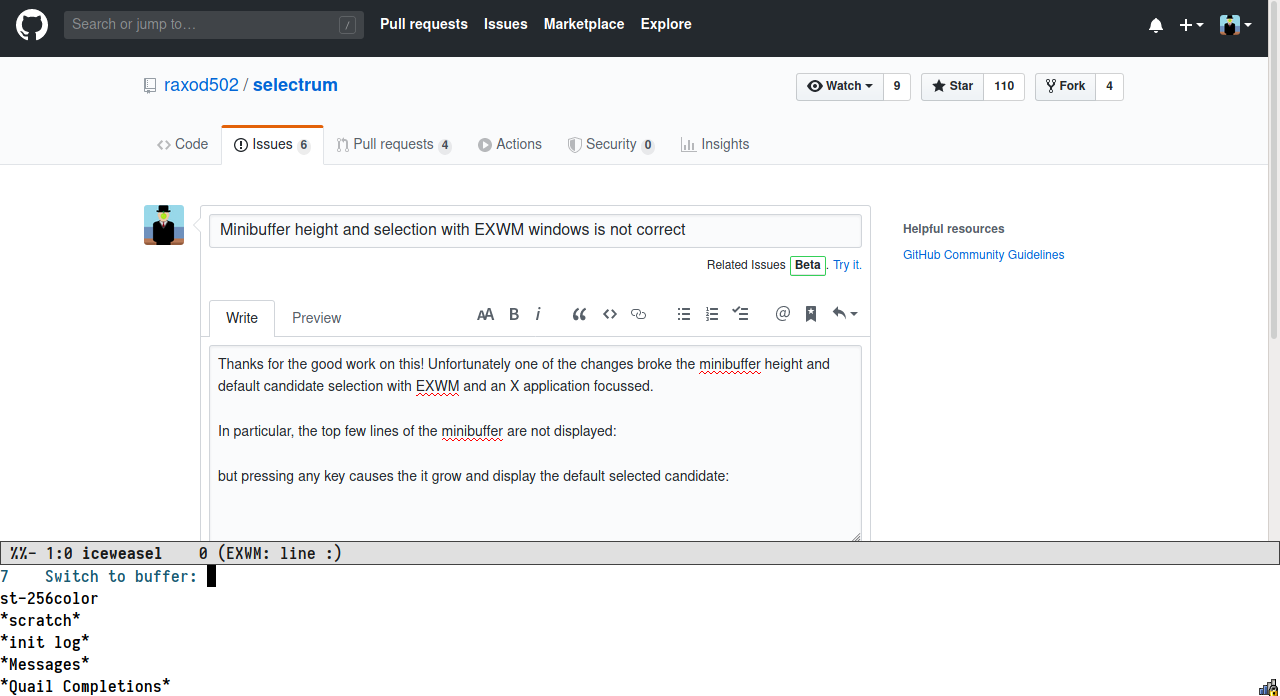Viewport: 1280px width, 696px height.
Task: Open the GitHub home logo
Action: (32, 25)
